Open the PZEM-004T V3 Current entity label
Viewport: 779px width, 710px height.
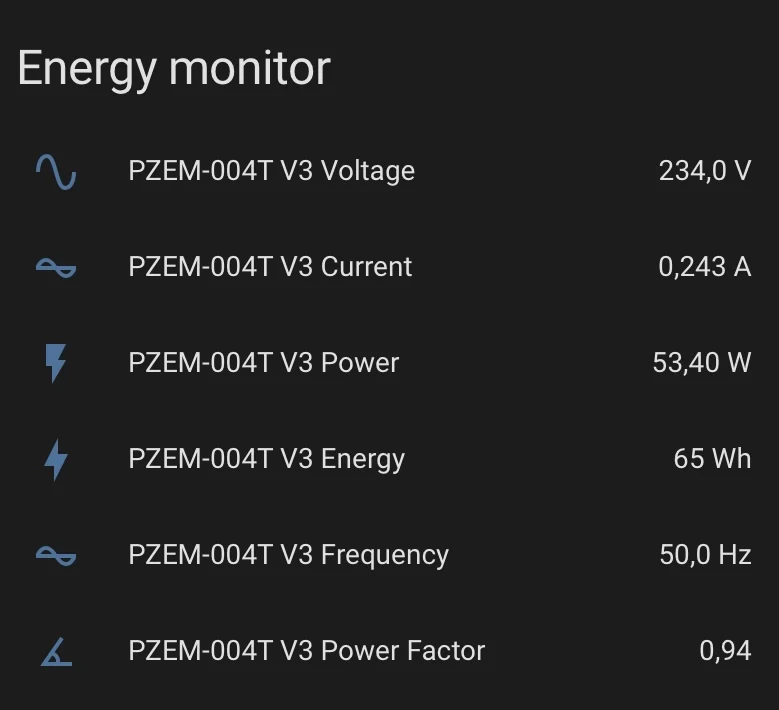[270, 267]
